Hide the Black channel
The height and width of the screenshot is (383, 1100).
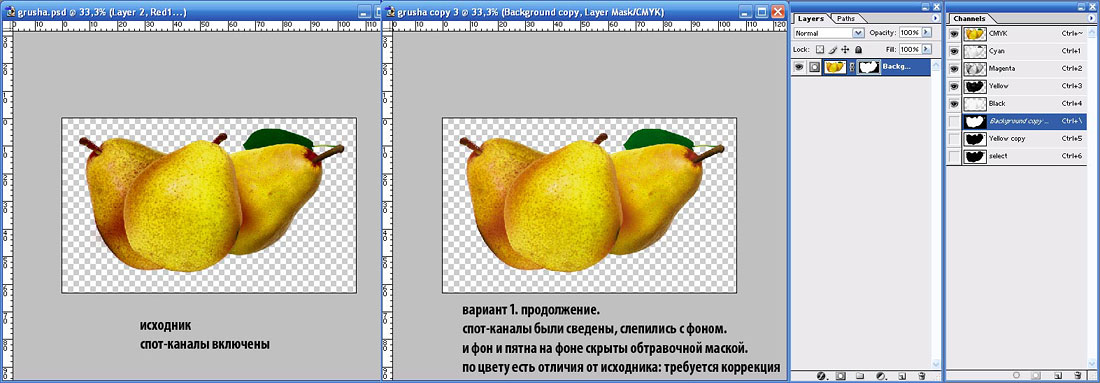click(x=953, y=103)
